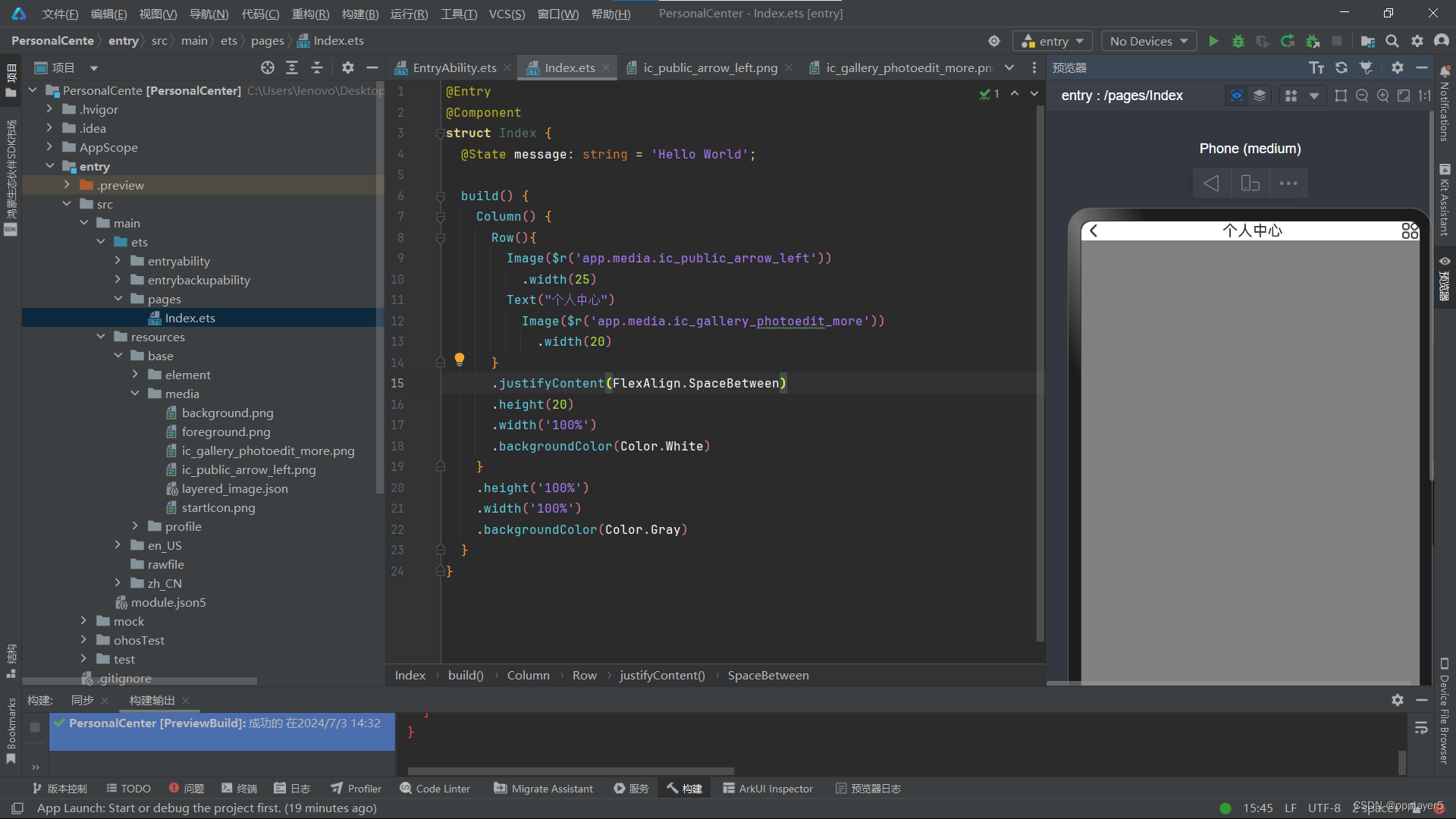Image resolution: width=1456 pixels, height=819 pixels.
Task: Toggle soft-wrap in the build output panel
Action: coord(1421,728)
